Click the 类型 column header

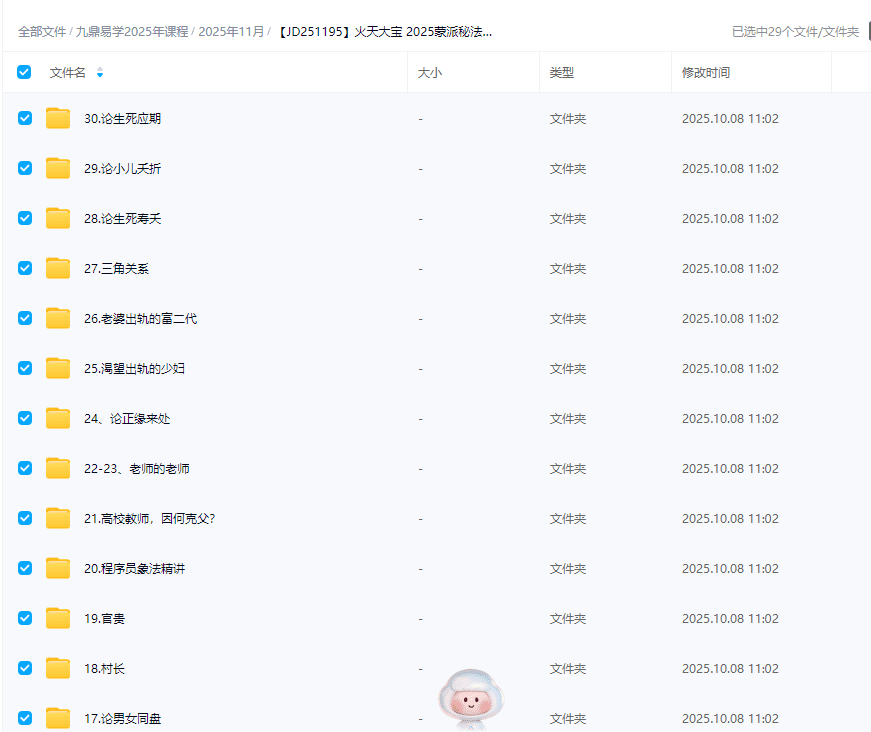tap(562, 73)
